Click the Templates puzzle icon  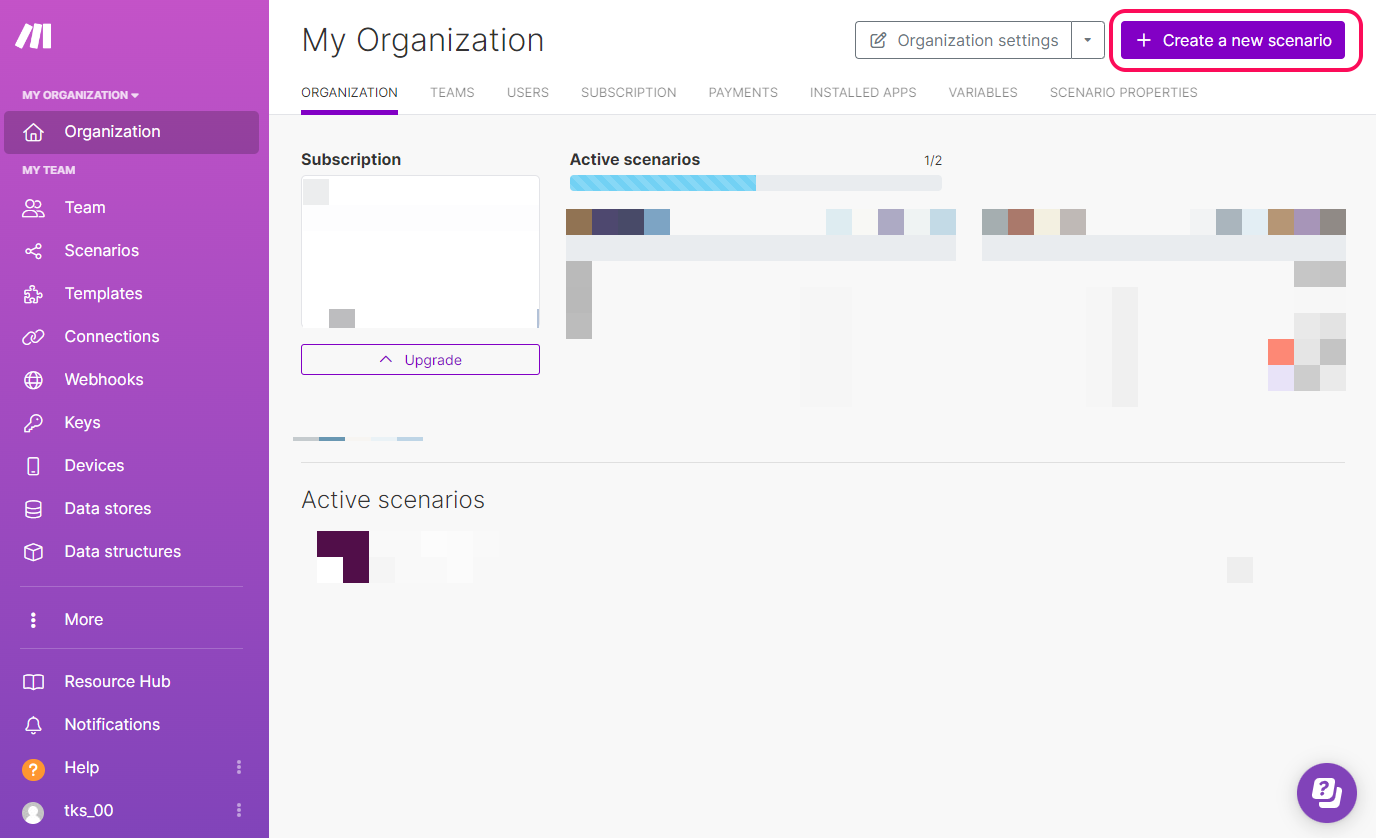(x=34, y=294)
